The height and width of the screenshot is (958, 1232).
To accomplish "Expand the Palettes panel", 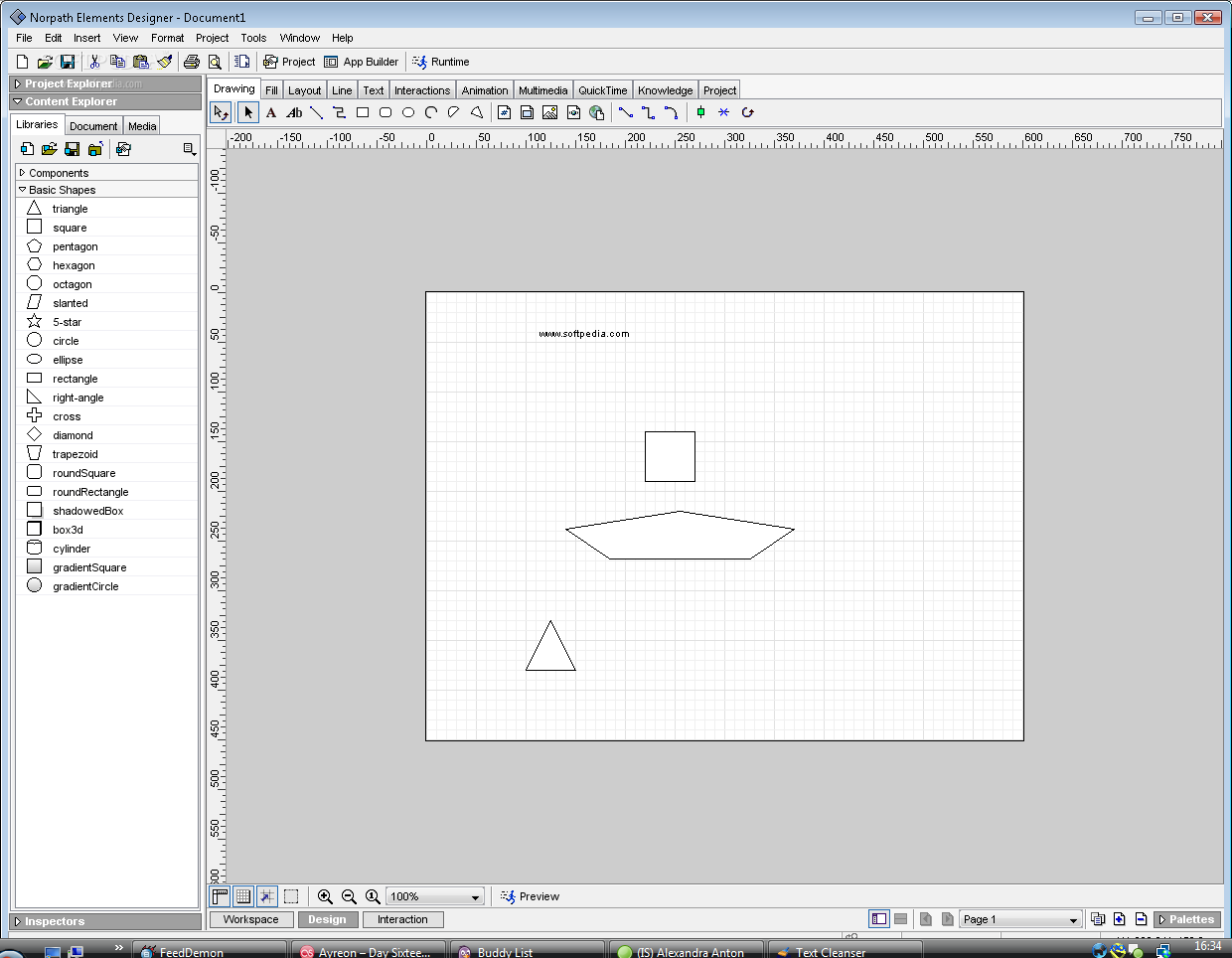I will pyautogui.click(x=1187, y=919).
